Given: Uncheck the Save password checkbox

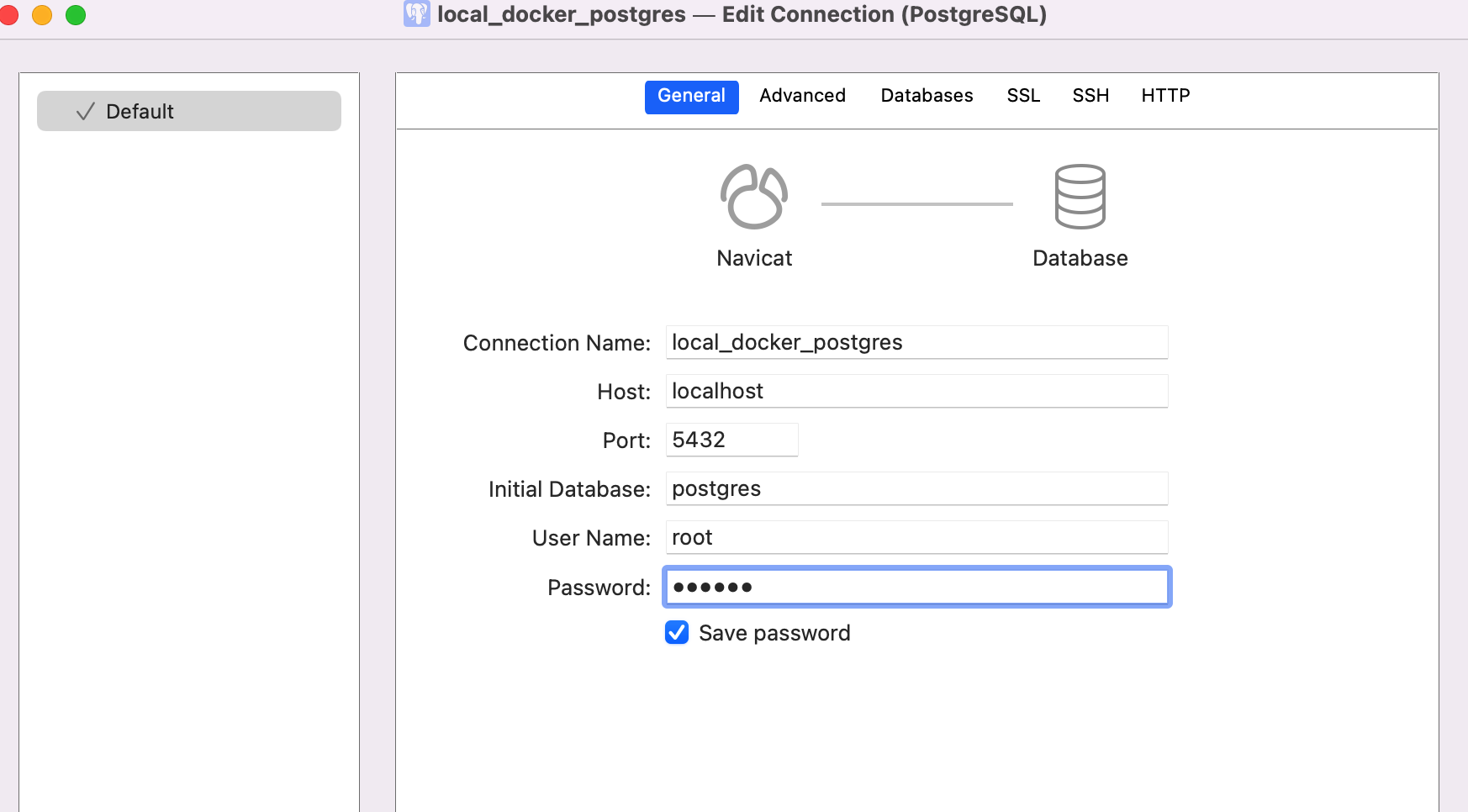Looking at the screenshot, I should tap(677, 632).
